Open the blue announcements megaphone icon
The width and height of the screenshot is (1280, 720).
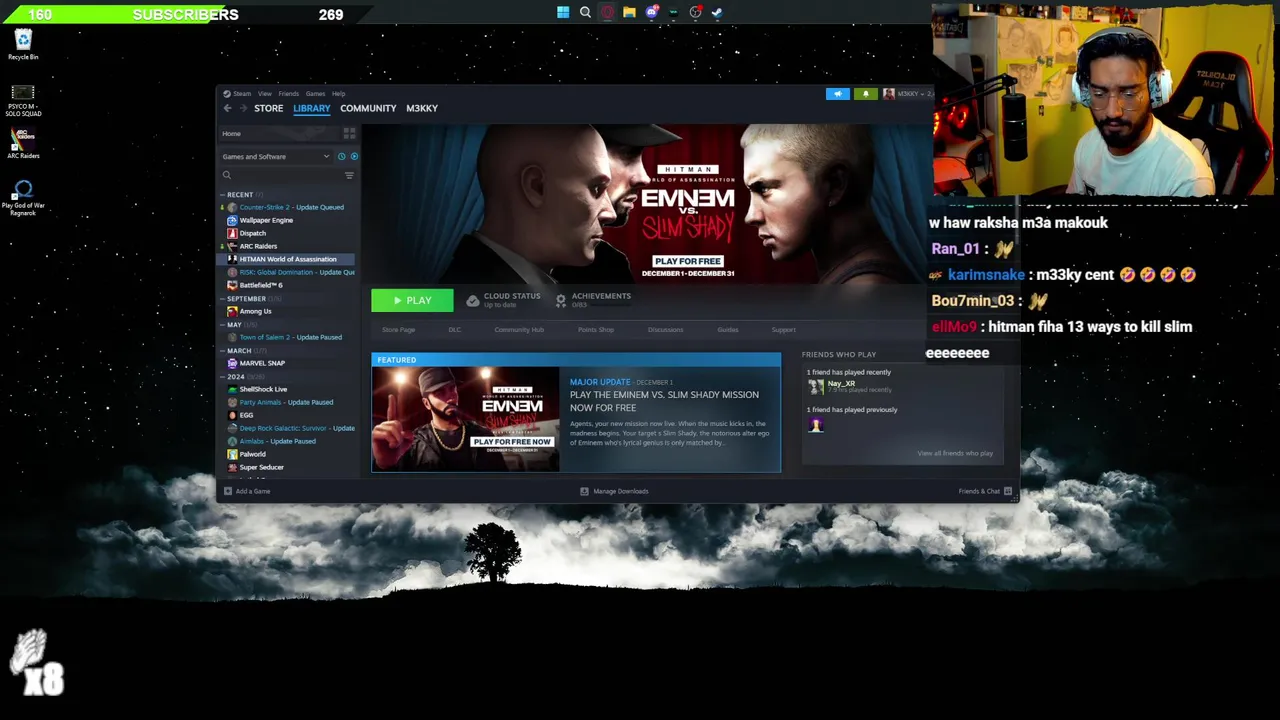(838, 94)
